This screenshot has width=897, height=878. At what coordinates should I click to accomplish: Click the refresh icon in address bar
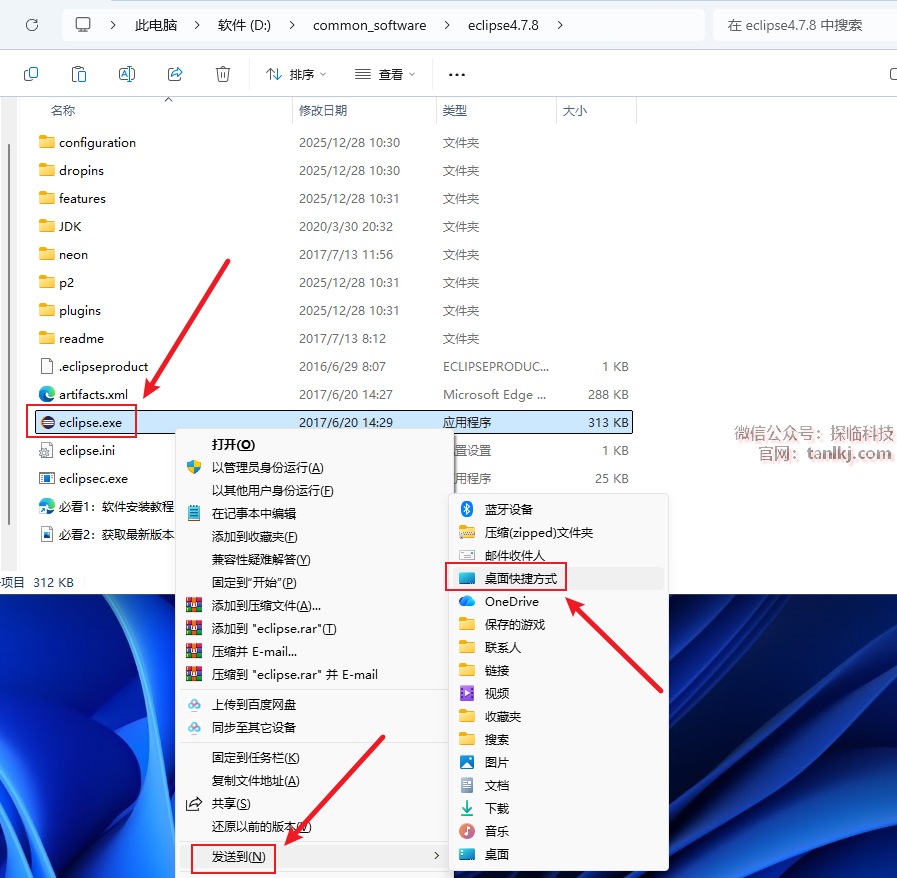[32, 25]
